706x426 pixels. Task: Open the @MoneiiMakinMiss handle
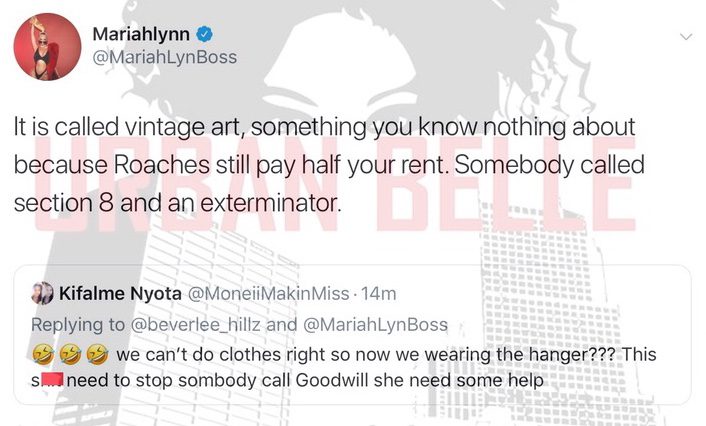(268, 294)
